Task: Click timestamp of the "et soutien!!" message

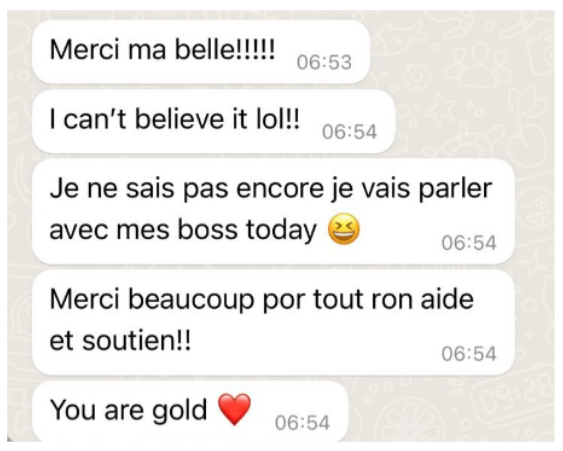Action: click(x=469, y=354)
